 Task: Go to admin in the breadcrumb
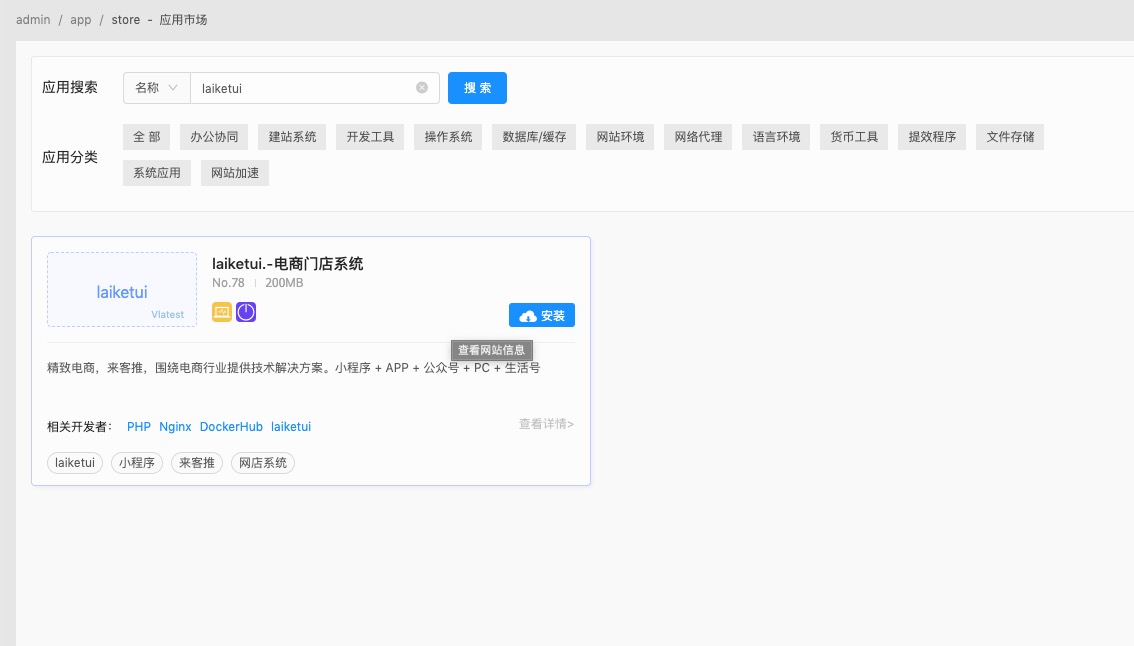pos(33,20)
